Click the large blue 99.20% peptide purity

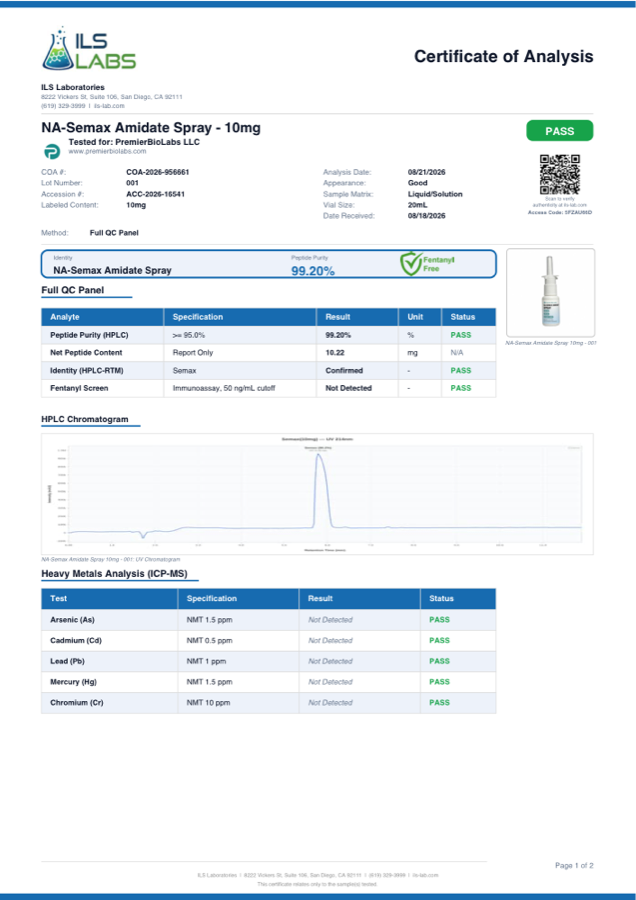click(313, 271)
